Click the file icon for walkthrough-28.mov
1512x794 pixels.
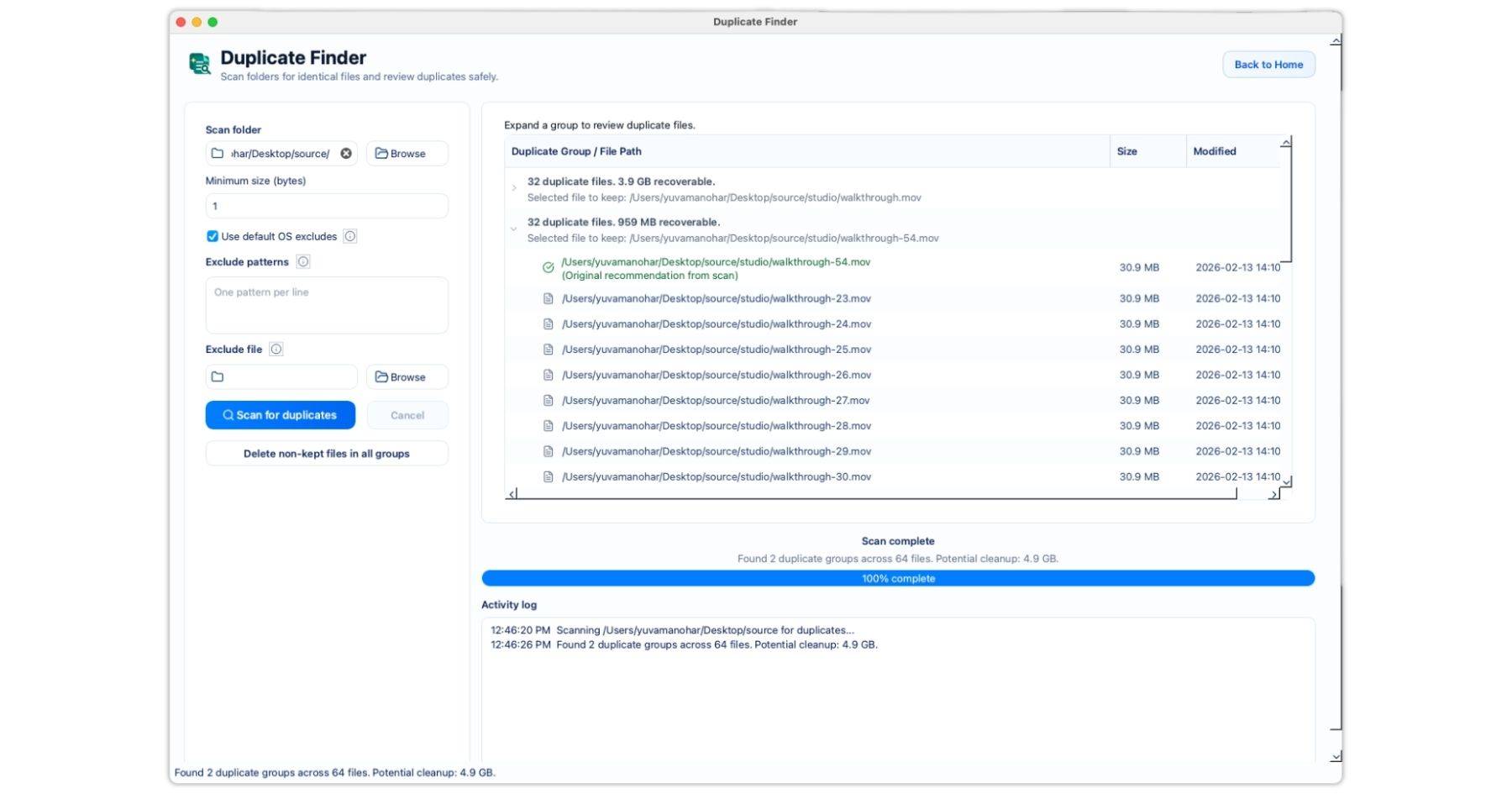(x=549, y=426)
